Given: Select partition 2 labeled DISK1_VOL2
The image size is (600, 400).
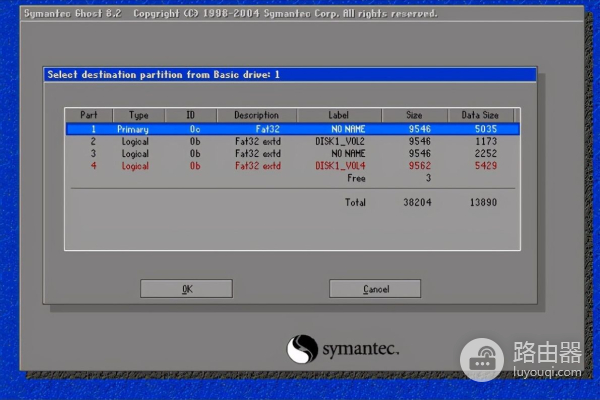Looking at the screenshot, I should tap(292, 141).
